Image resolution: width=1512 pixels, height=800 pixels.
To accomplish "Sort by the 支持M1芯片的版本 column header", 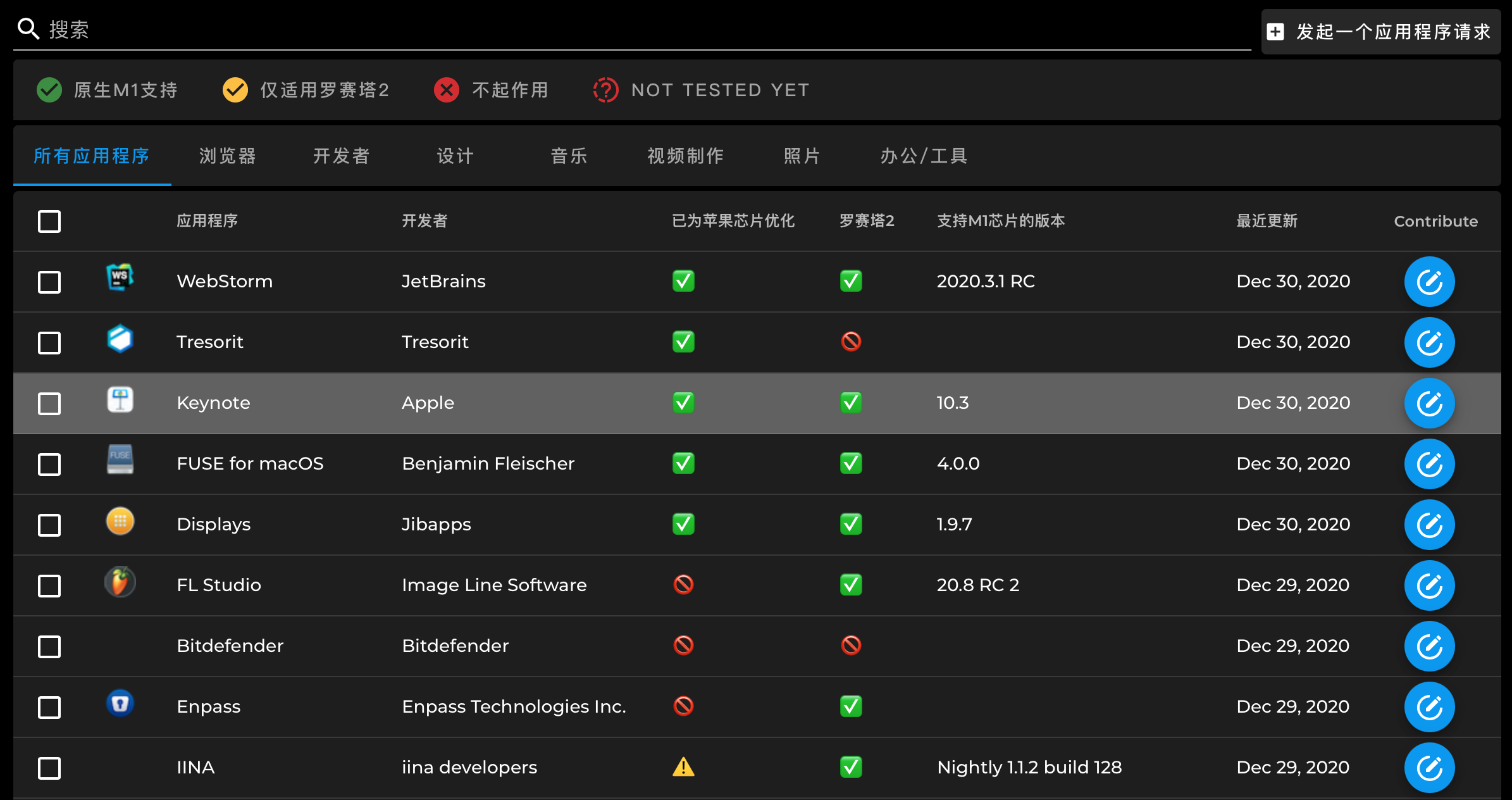I will (1001, 221).
